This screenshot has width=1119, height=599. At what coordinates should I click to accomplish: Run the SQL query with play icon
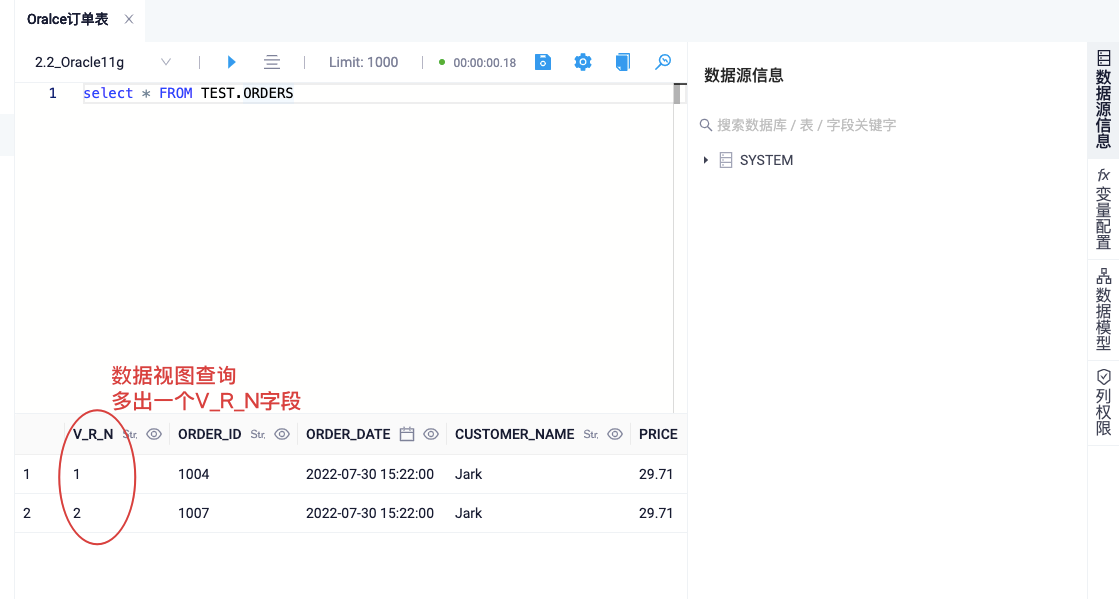231,62
